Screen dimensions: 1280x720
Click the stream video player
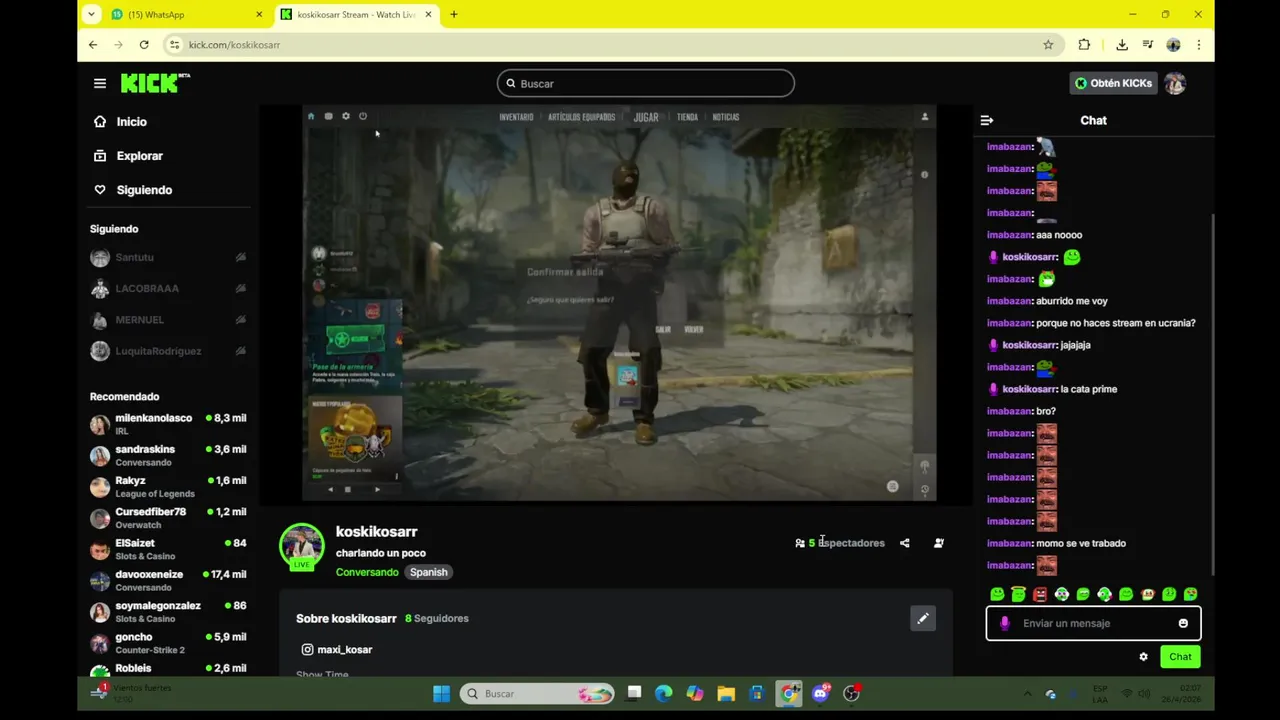[x=619, y=303]
